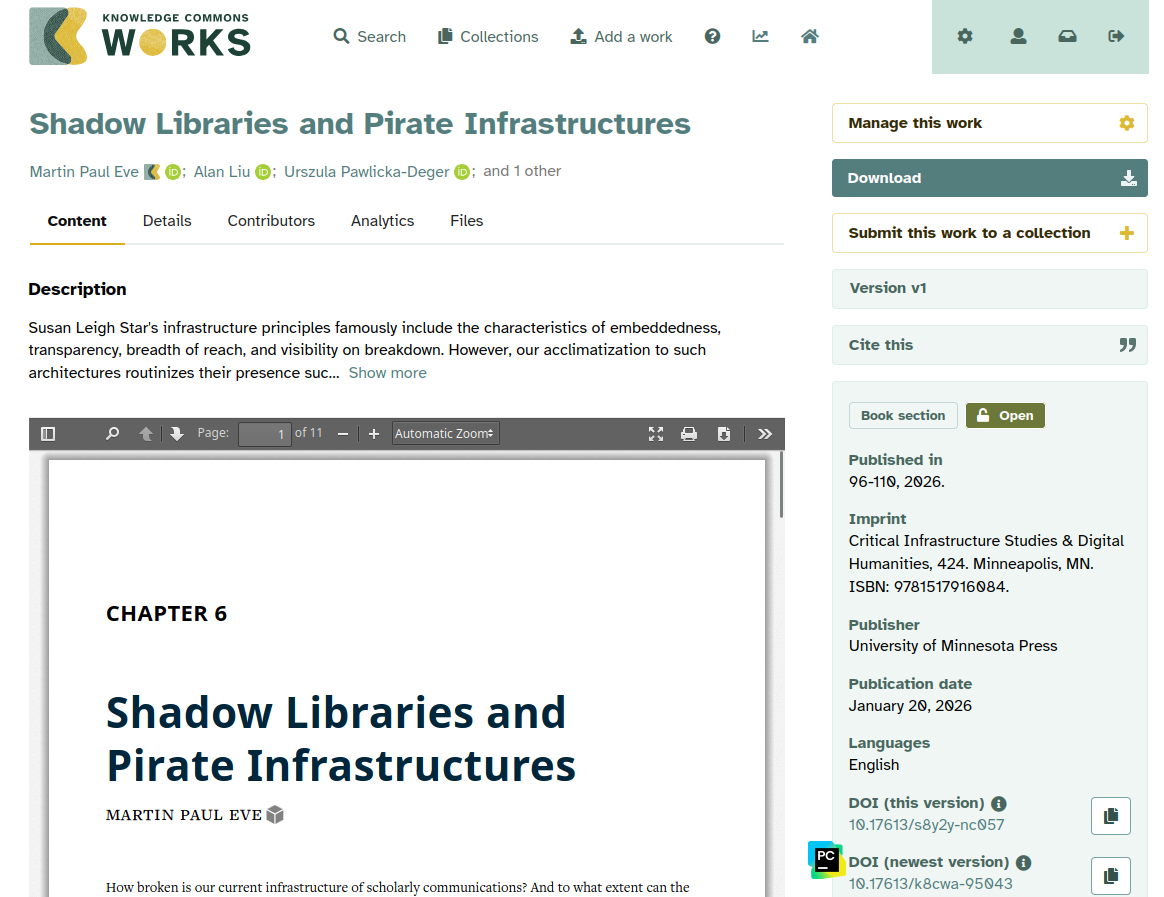1164x897 pixels.
Task: Zoom in the PDF with plus
Action: coord(374,434)
